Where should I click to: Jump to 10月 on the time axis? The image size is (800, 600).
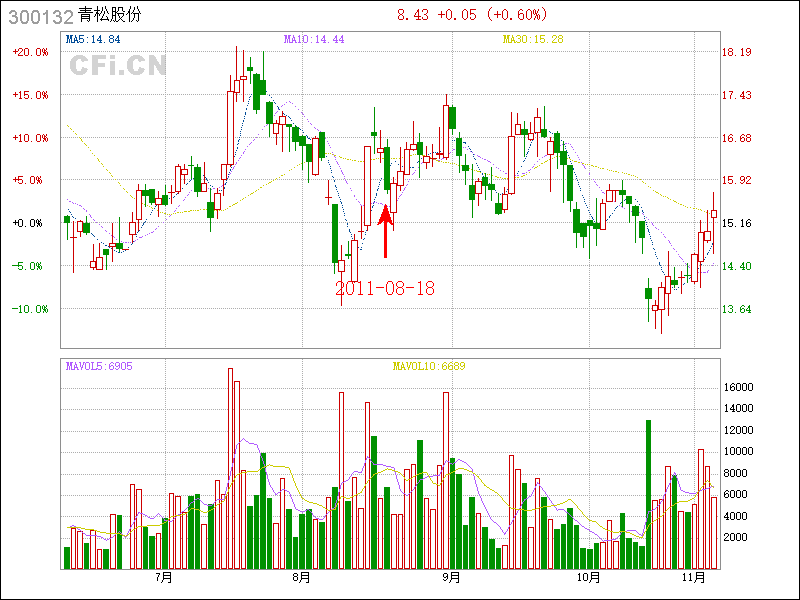(589, 577)
